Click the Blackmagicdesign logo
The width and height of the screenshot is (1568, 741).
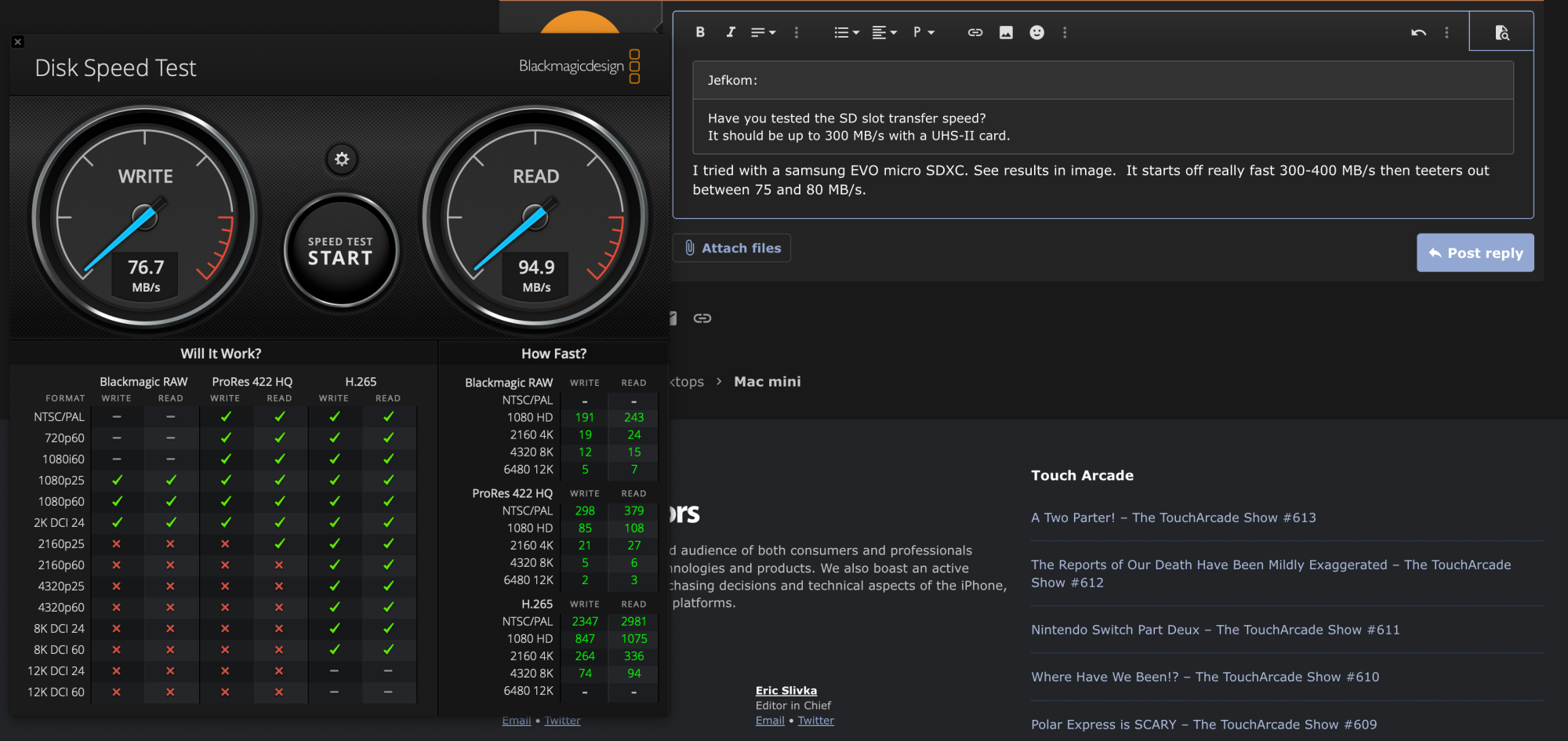[579, 66]
